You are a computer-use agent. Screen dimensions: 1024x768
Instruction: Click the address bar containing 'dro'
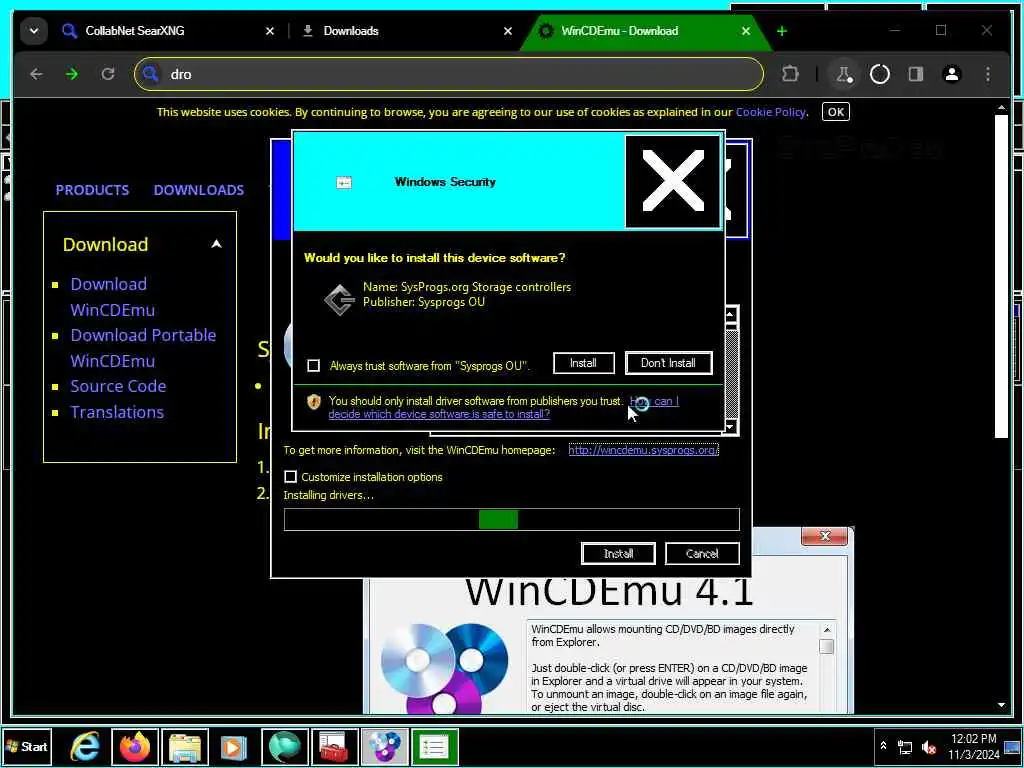(x=449, y=74)
